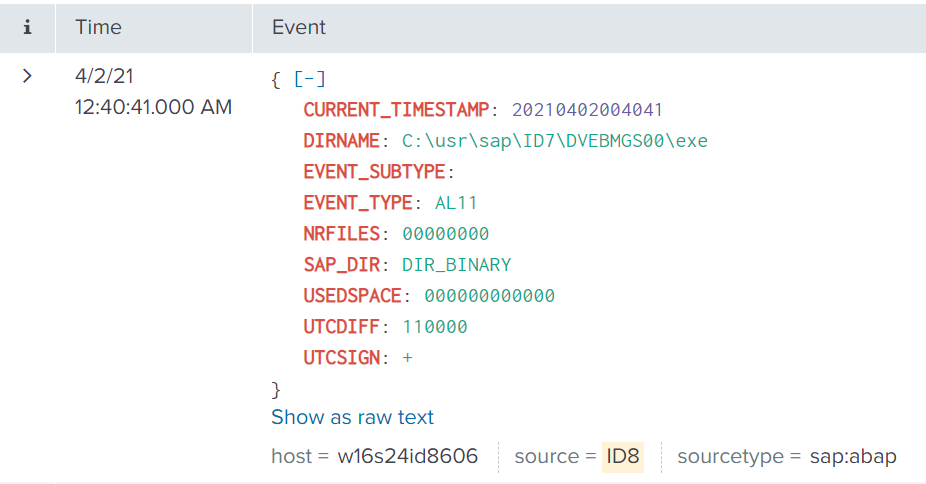Screen dimensions: 926x484
Task: Click the EVENT_TYPE value AL11
Action: pos(456,203)
